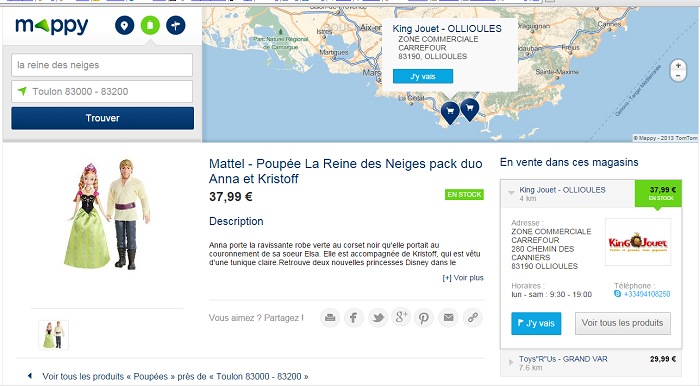
Task: Click the second store marker on map
Action: 470,109
